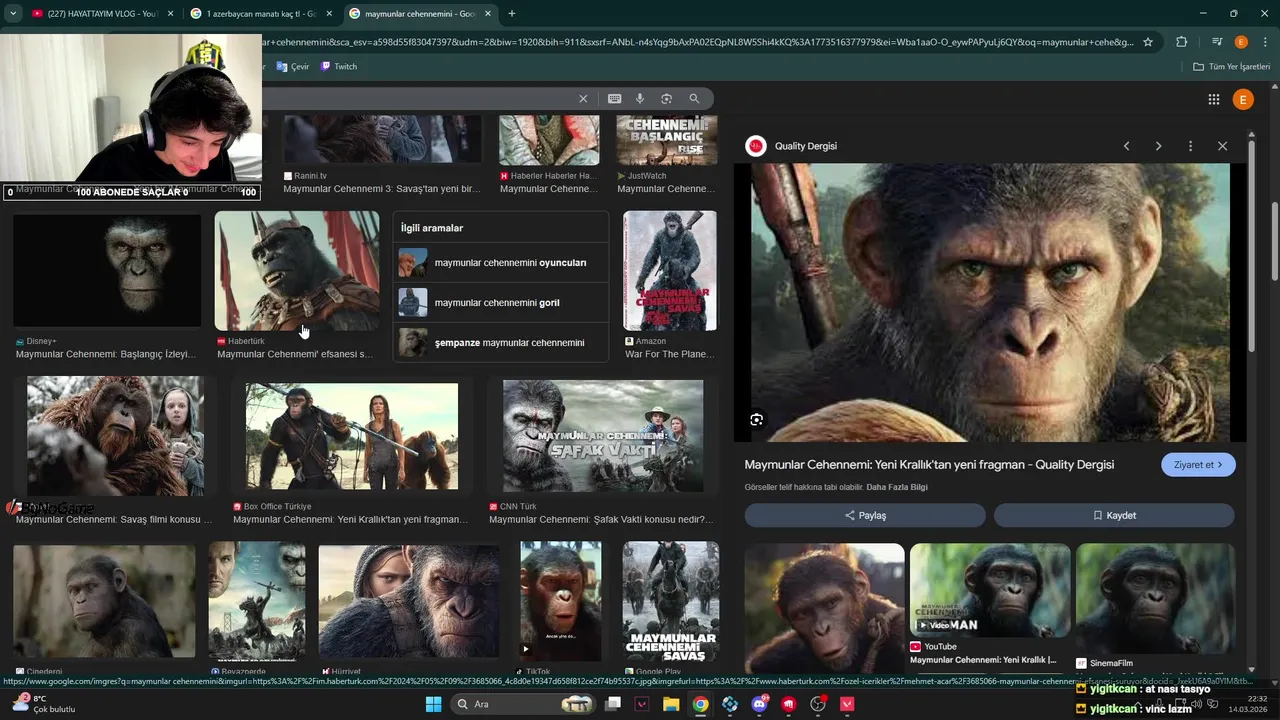Open the Chrome profile E button
The image size is (1280, 720).
pos(1241,42)
